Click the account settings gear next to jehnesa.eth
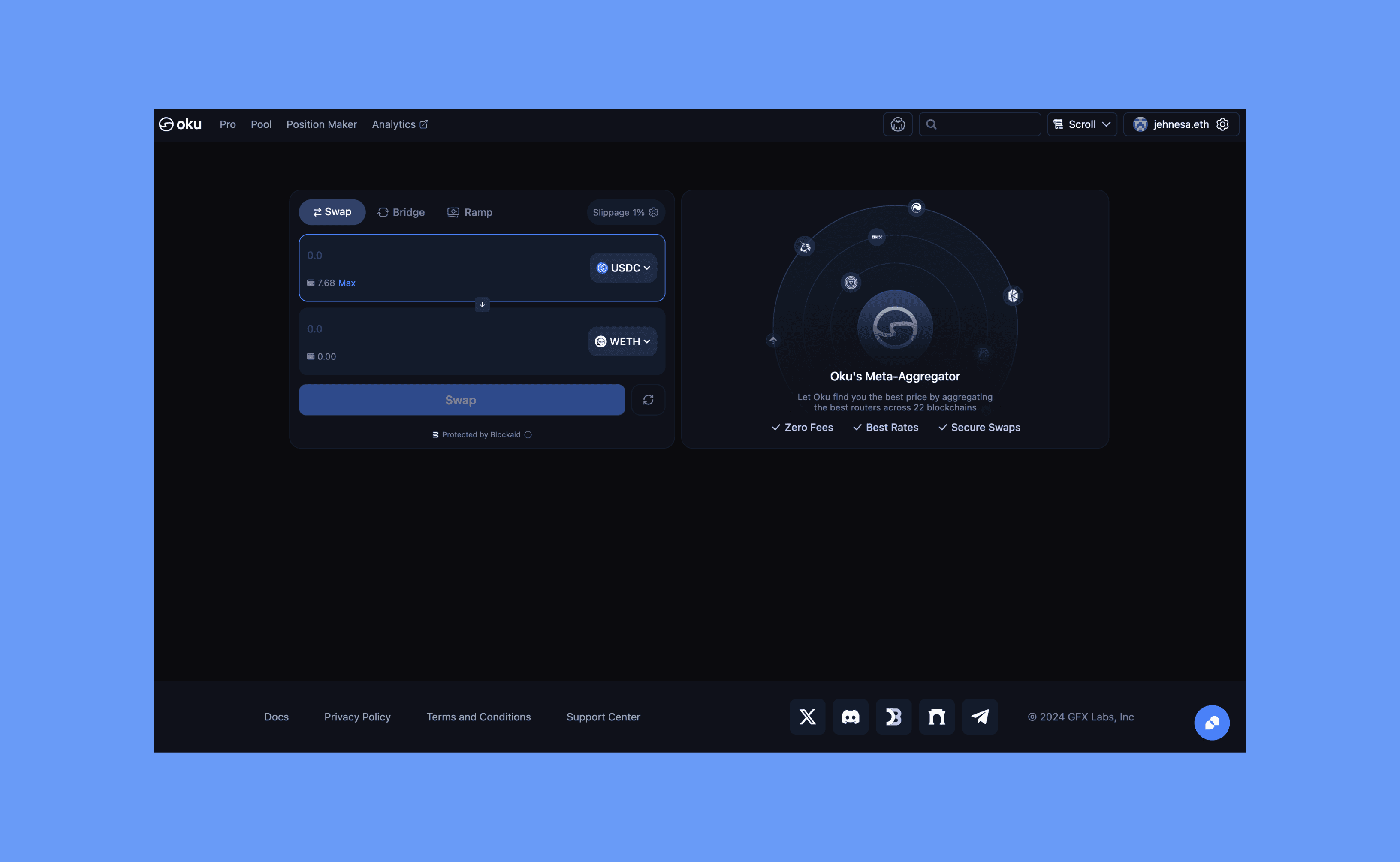This screenshot has height=862, width=1400. [1222, 124]
